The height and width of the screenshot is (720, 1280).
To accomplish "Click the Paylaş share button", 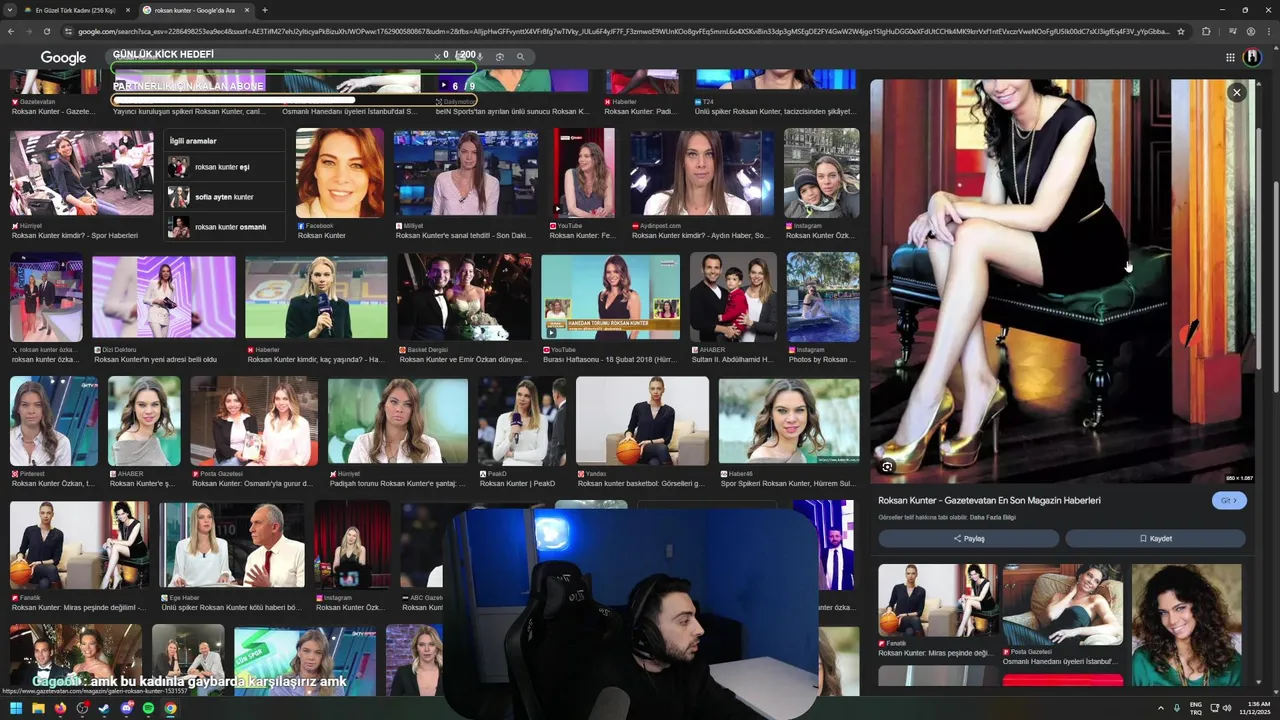I will (968, 538).
